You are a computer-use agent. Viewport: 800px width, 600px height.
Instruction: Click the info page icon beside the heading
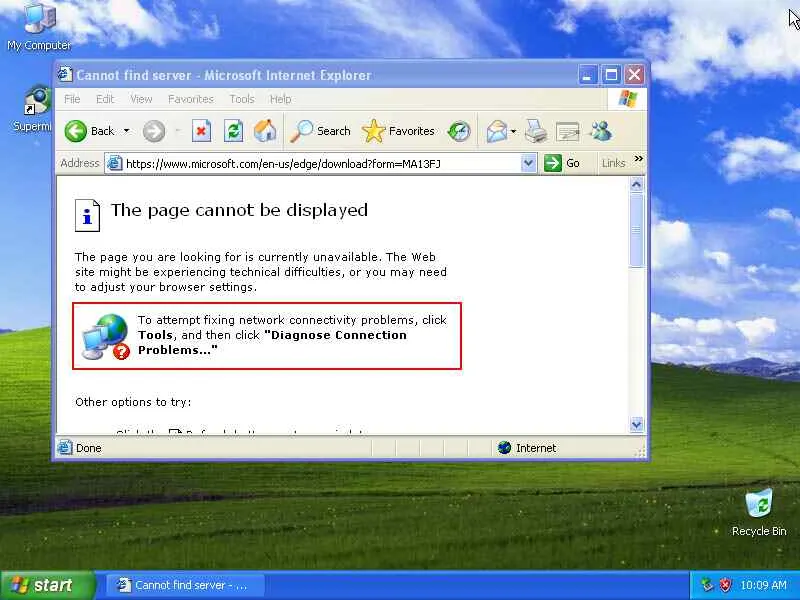[x=87, y=215]
